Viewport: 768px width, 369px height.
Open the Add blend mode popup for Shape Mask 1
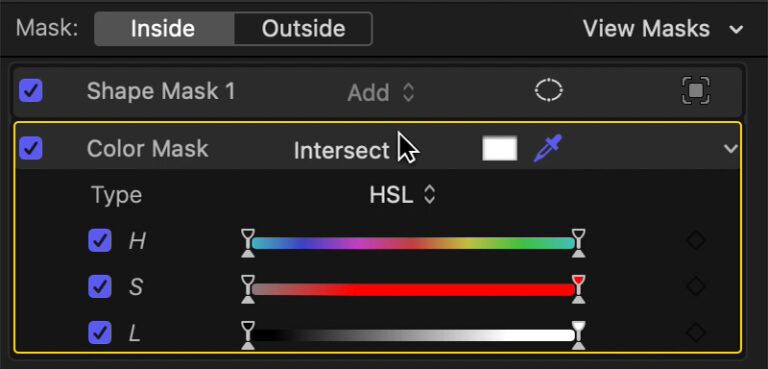click(x=381, y=92)
